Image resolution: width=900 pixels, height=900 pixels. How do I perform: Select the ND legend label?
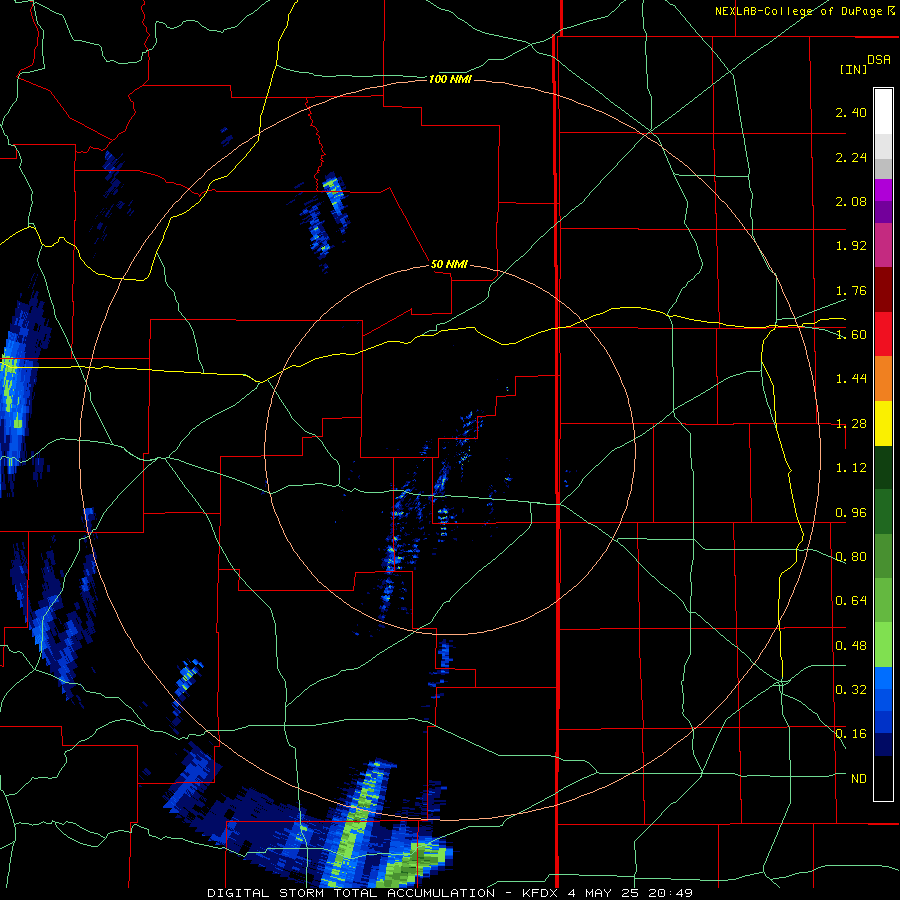click(x=859, y=779)
